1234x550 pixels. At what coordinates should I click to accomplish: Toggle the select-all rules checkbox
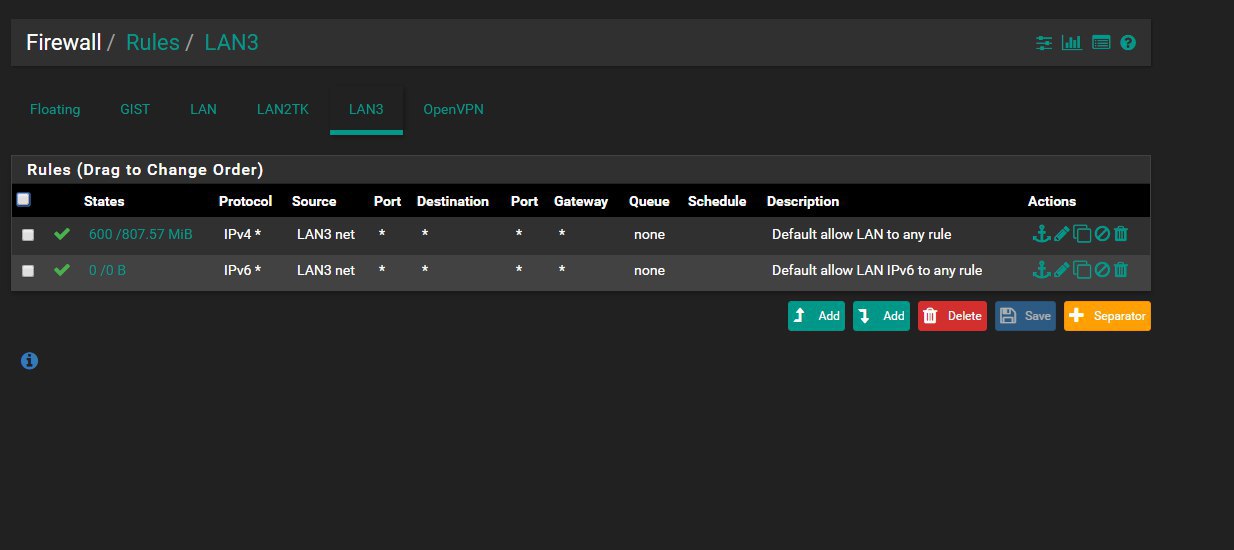23,199
